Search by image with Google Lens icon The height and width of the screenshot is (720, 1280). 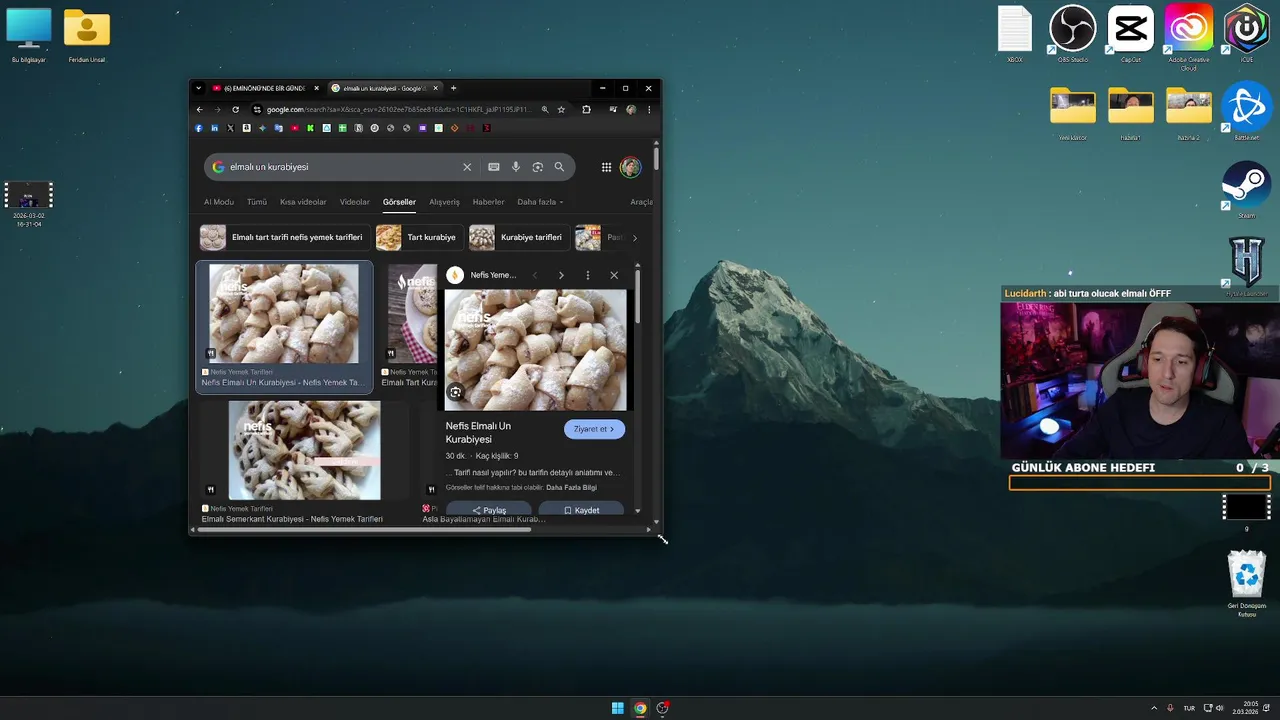(x=537, y=167)
